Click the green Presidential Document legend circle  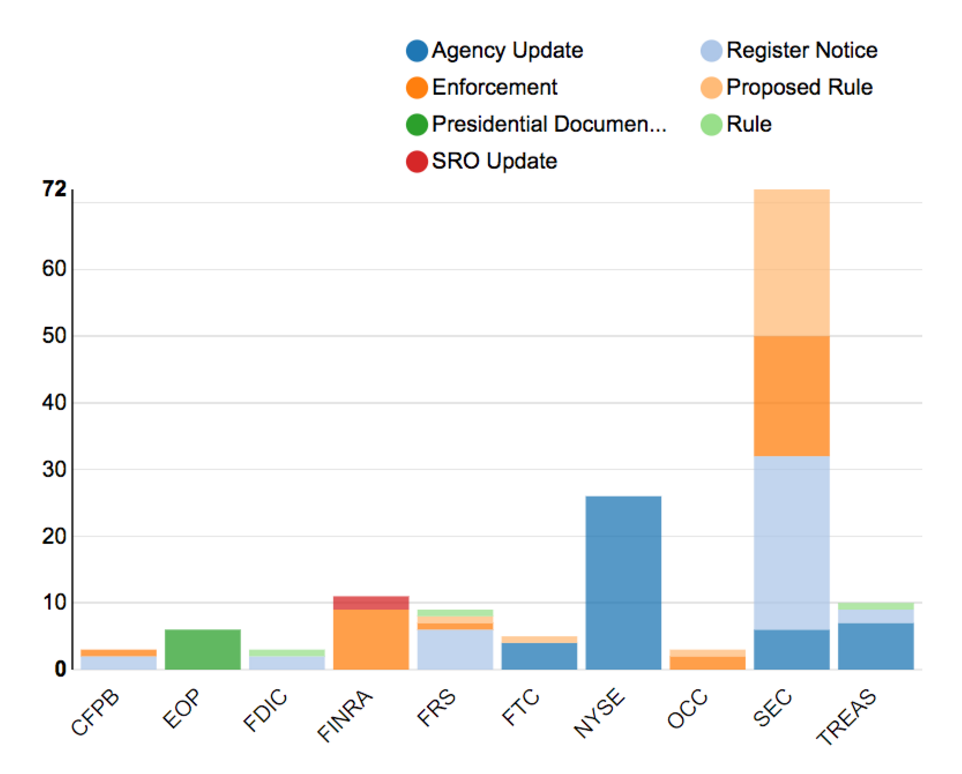417,125
